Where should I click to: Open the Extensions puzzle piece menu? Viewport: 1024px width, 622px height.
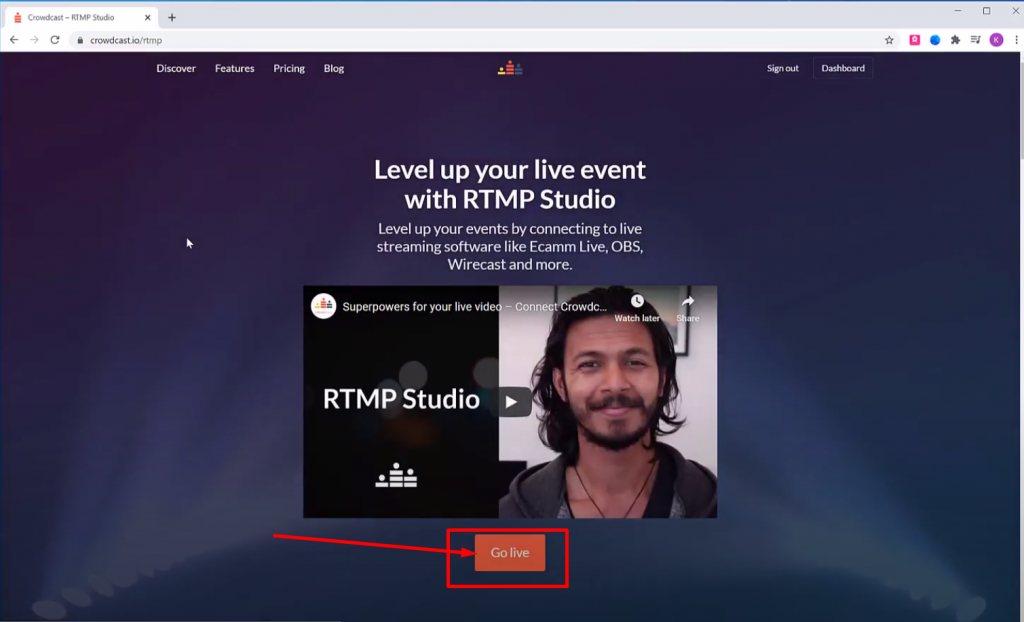[955, 40]
